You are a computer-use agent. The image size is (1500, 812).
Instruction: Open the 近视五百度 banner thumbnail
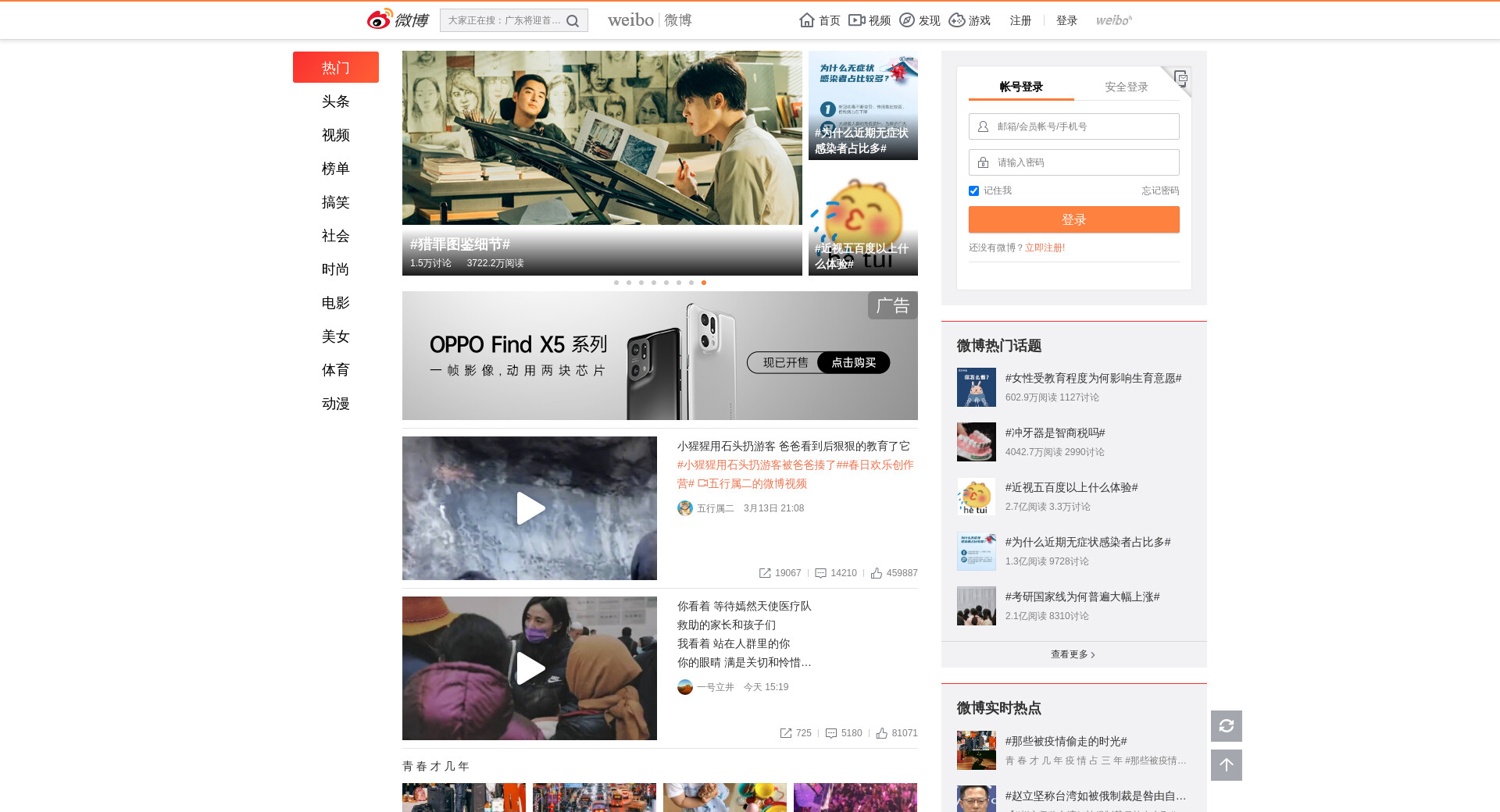tap(863, 221)
